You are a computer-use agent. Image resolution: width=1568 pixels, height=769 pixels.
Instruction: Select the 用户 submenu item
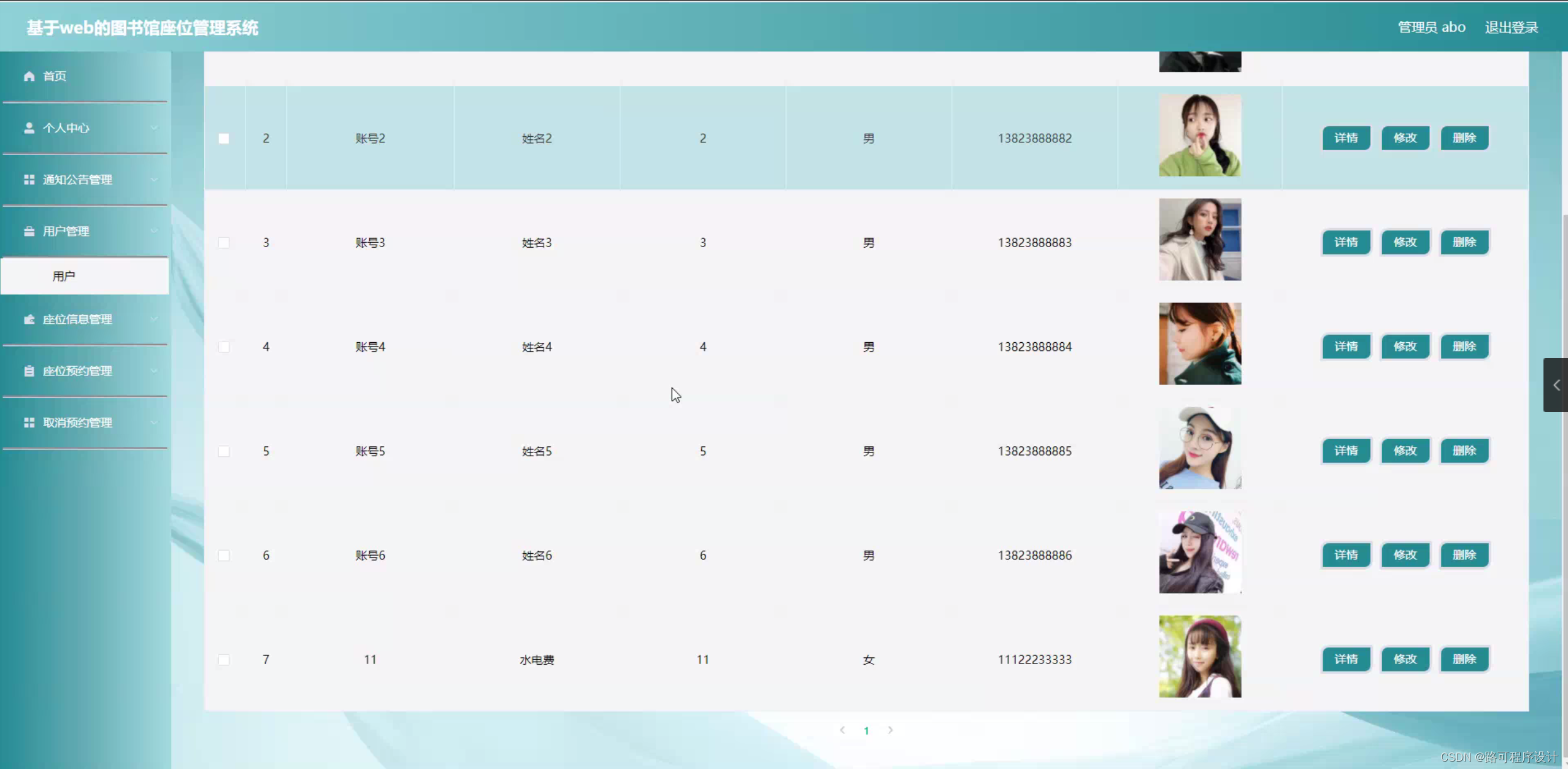(x=64, y=275)
